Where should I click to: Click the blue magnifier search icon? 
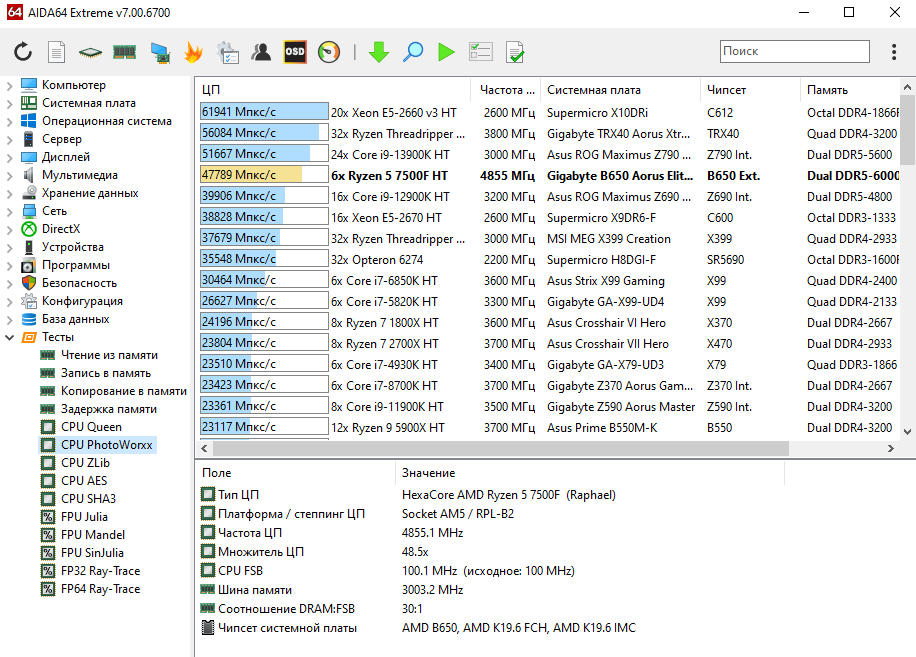pyautogui.click(x=413, y=52)
